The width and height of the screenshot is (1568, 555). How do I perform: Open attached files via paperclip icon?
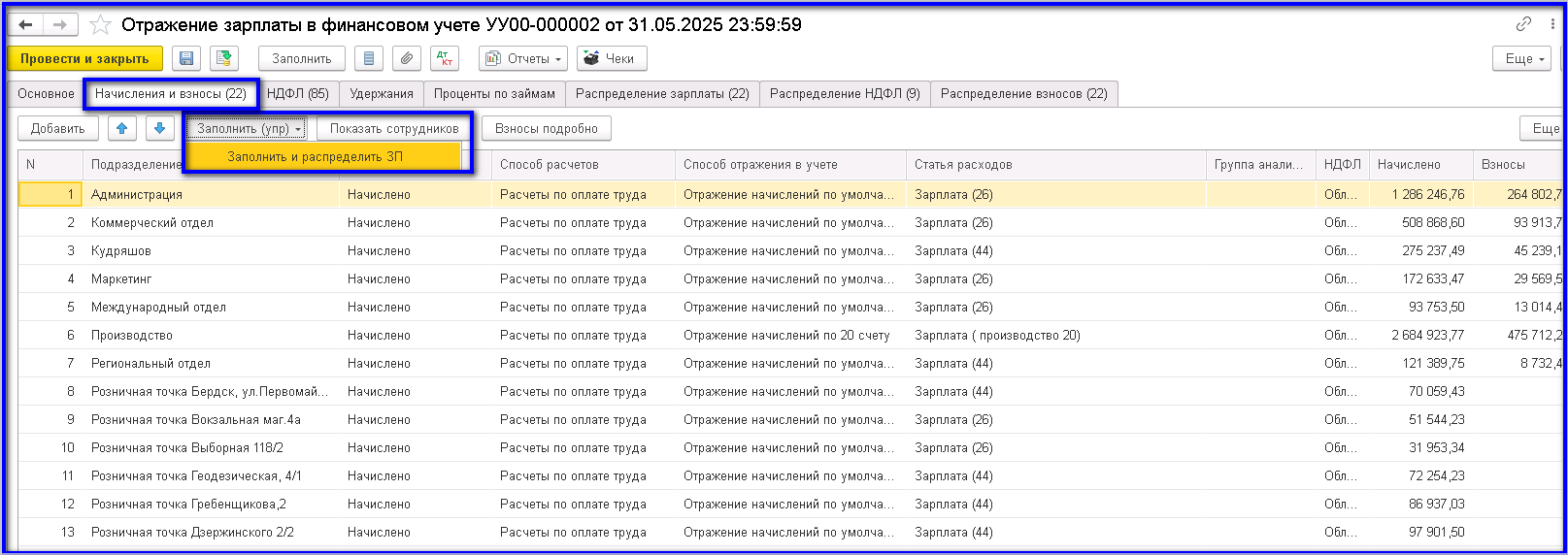coord(407,59)
